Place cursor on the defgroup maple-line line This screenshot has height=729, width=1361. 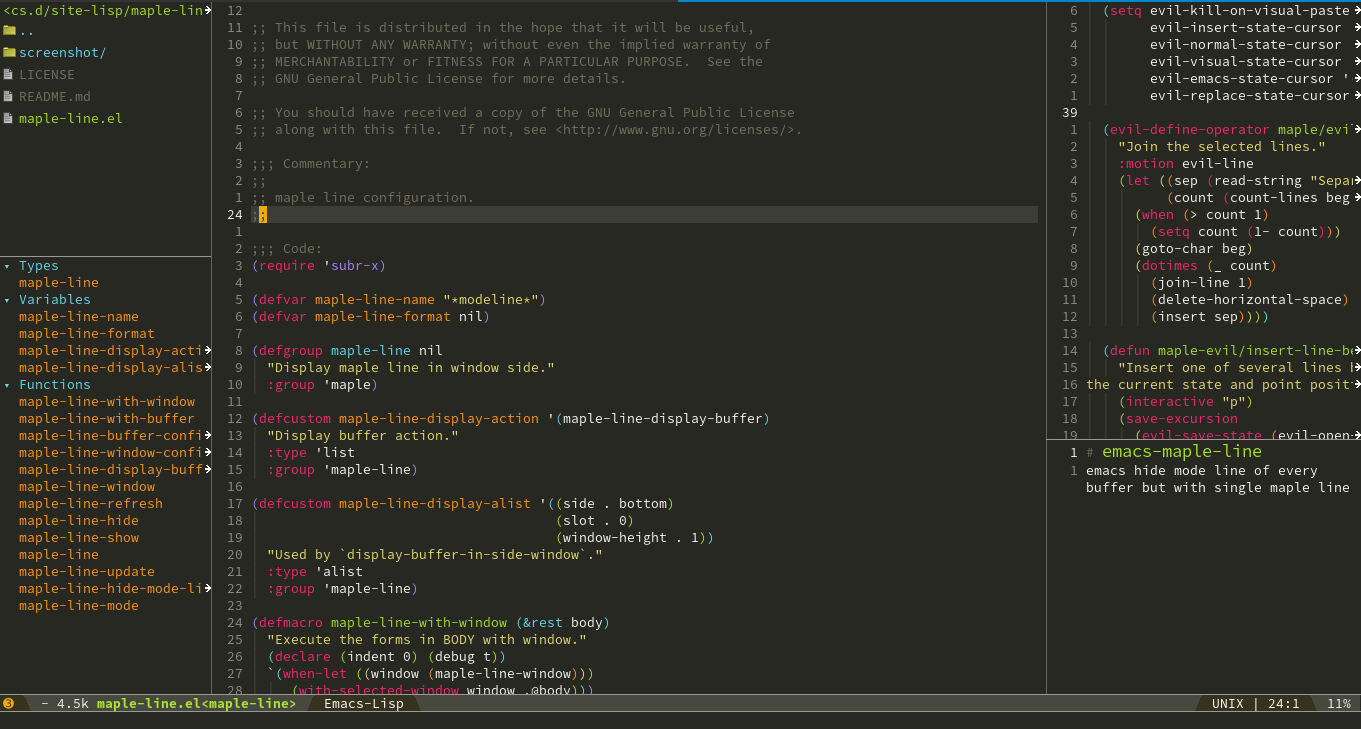coord(347,351)
